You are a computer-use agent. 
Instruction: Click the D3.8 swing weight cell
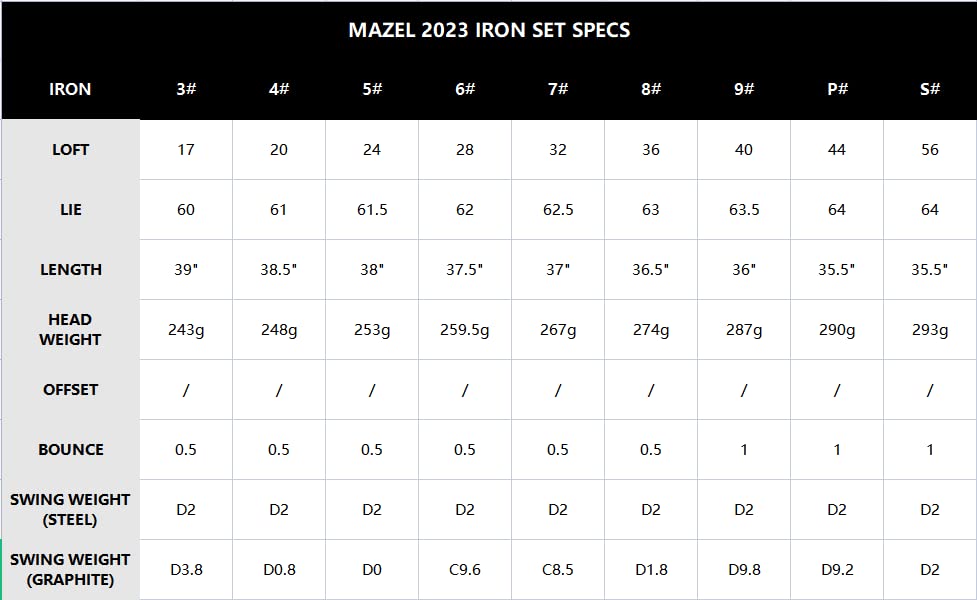click(x=186, y=570)
